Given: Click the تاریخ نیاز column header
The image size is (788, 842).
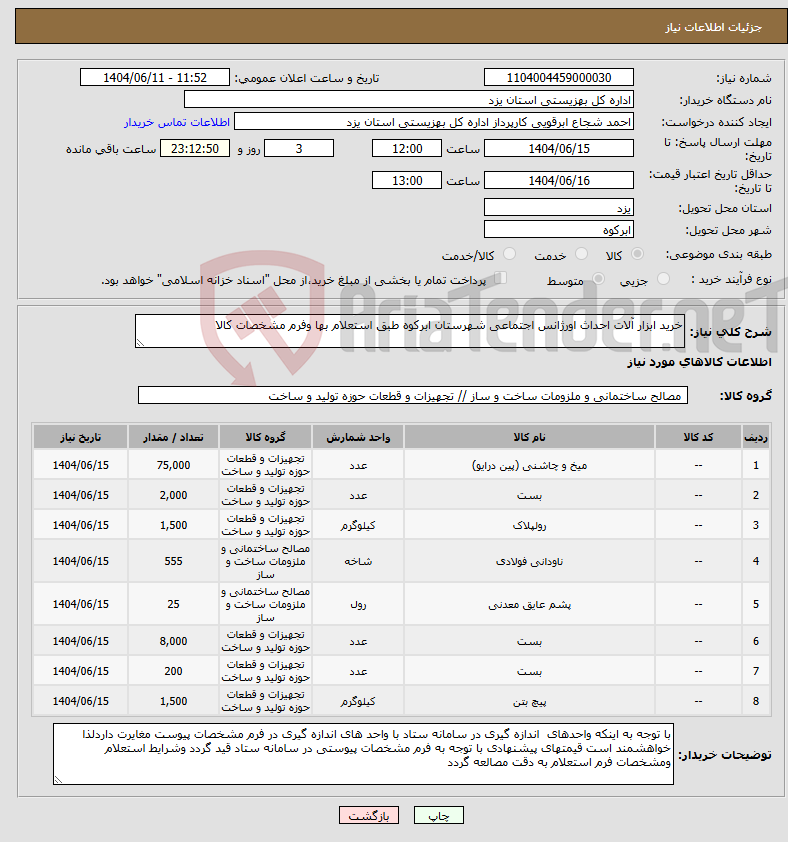Looking at the screenshot, I should (81, 437).
